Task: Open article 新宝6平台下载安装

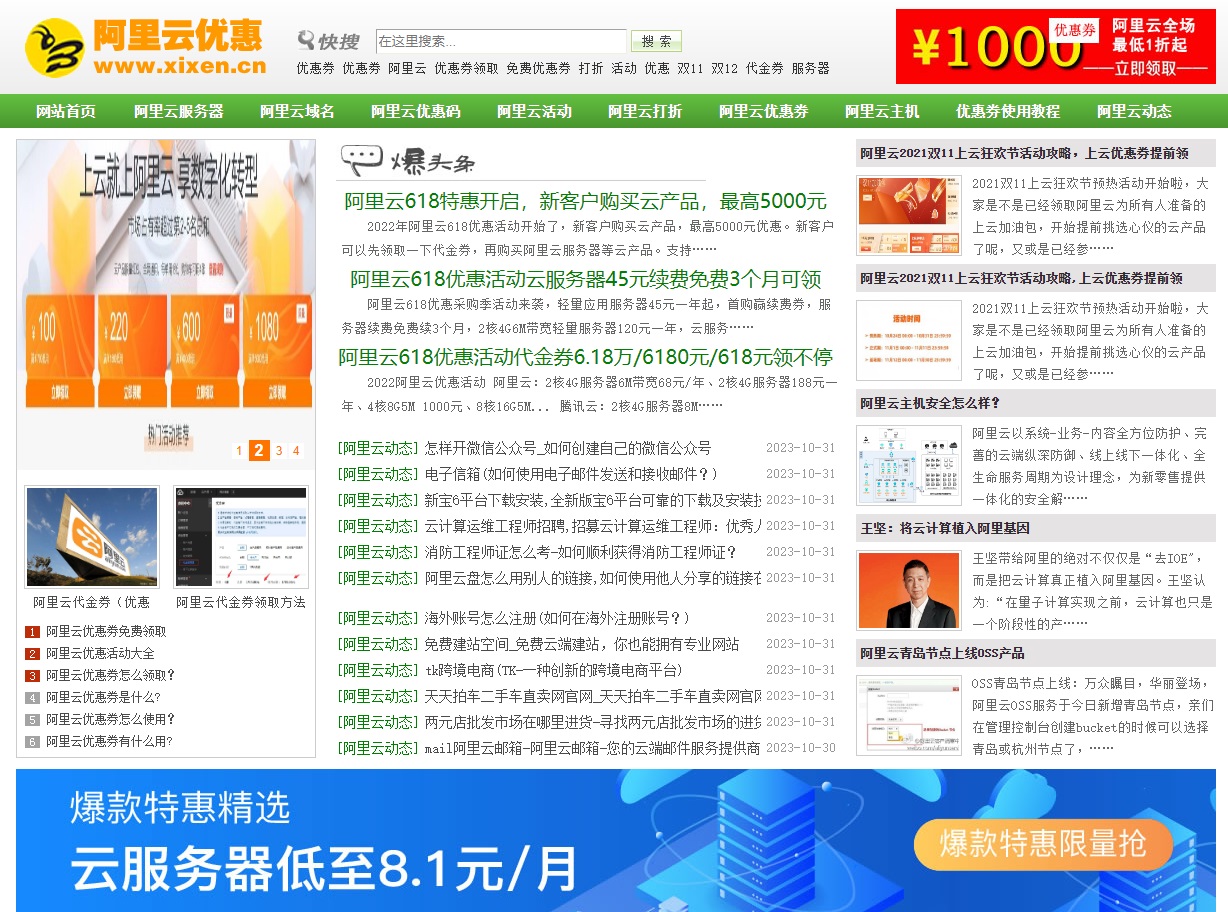Action: click(593, 500)
